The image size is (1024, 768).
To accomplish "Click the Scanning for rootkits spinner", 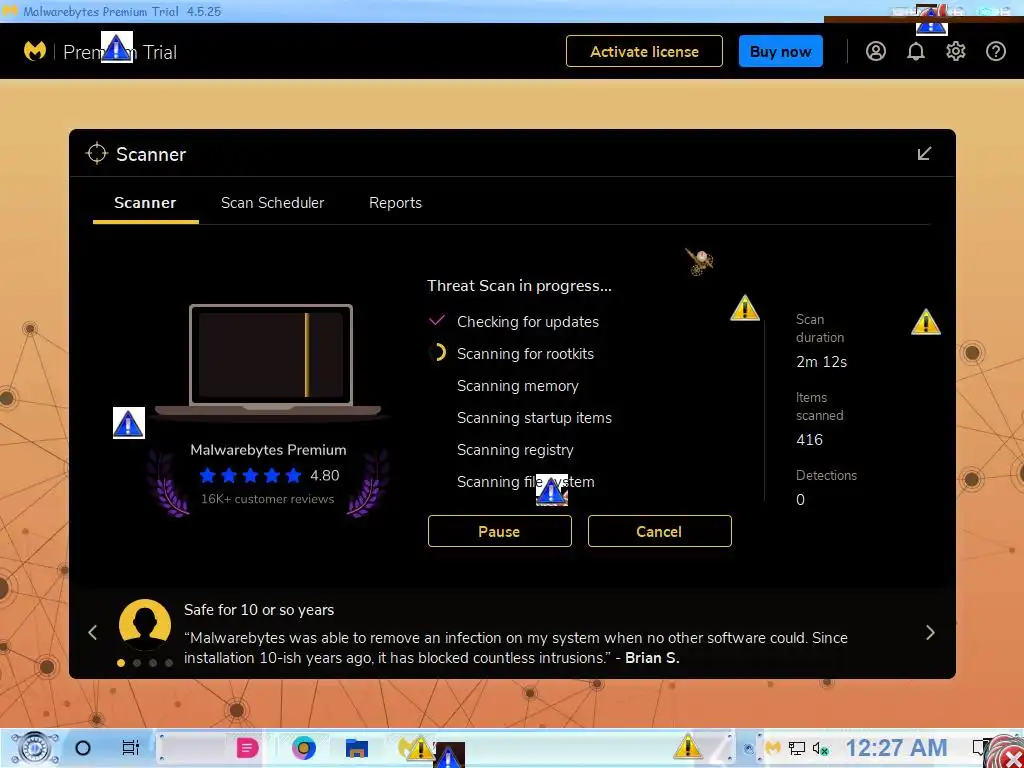I will (437, 353).
